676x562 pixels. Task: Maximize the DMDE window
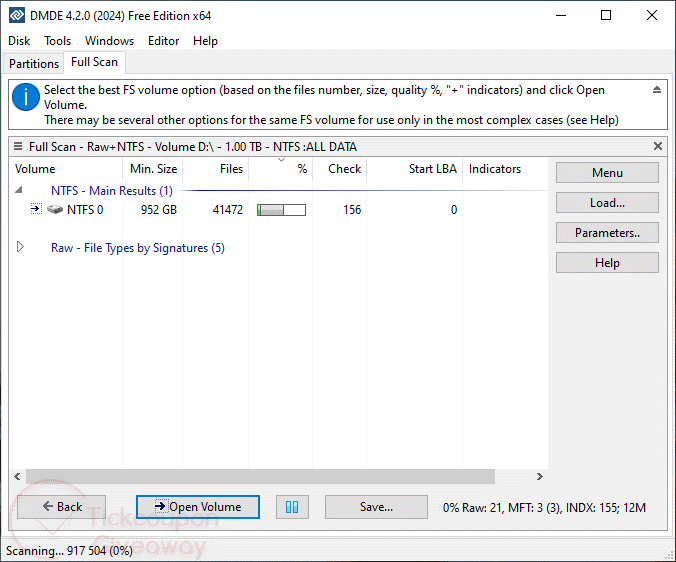coord(606,16)
